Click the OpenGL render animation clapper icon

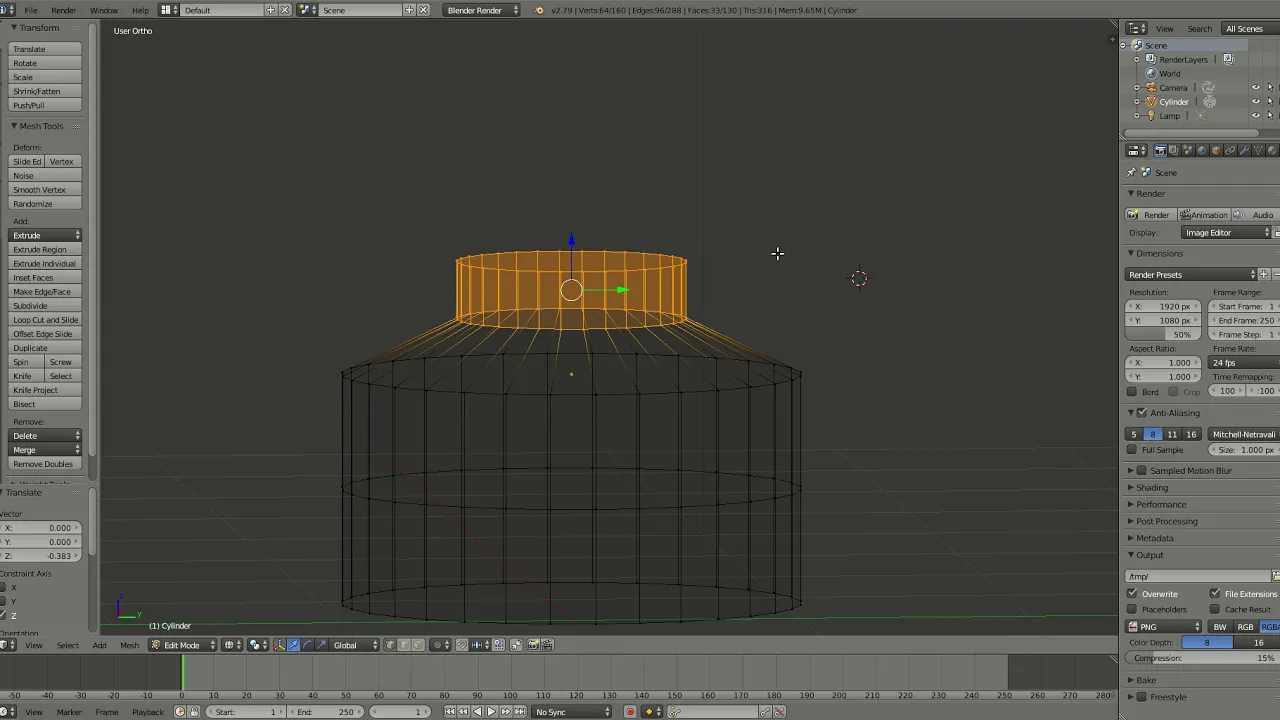pos(548,645)
